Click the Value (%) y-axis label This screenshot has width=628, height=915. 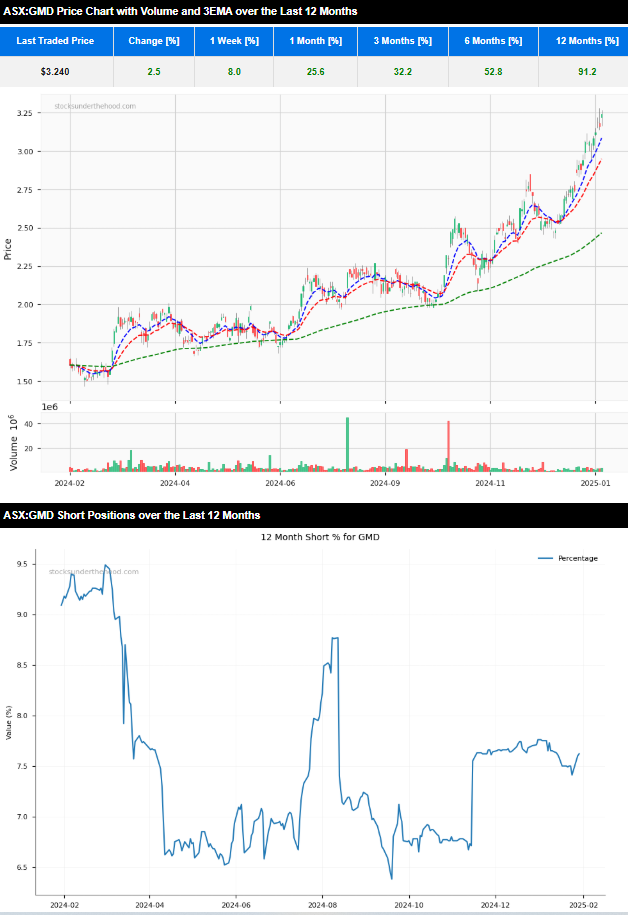coord(8,723)
